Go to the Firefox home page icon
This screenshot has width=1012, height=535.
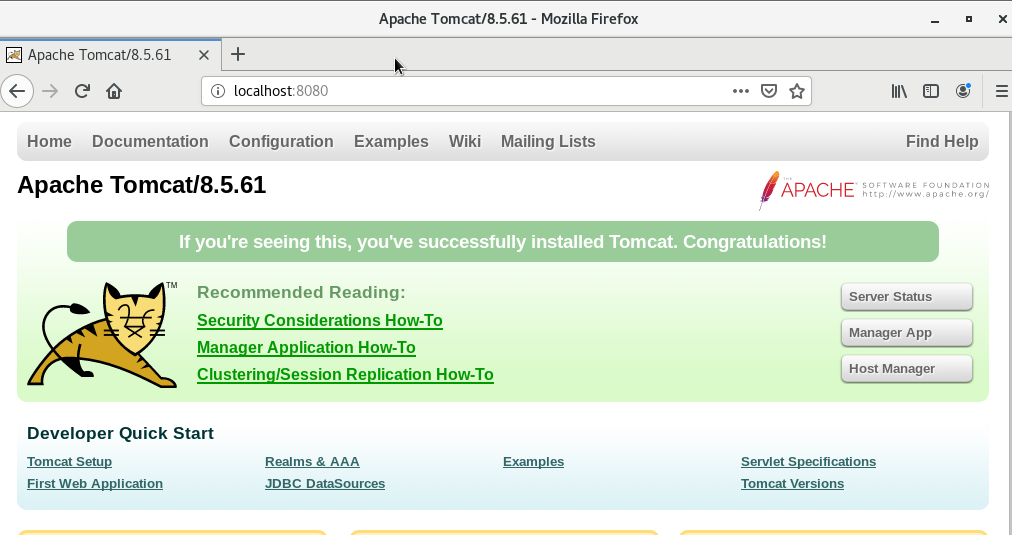pyautogui.click(x=114, y=91)
